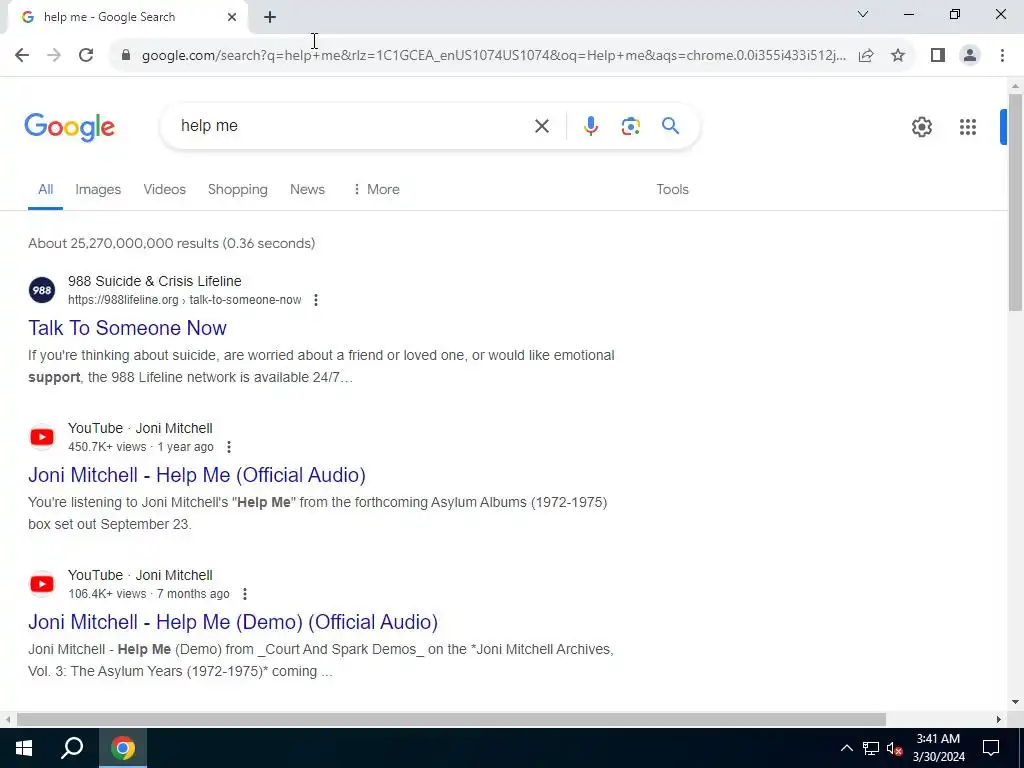Screen dimensions: 1024x768
Task: View site information via padlock icon
Action: click(126, 56)
